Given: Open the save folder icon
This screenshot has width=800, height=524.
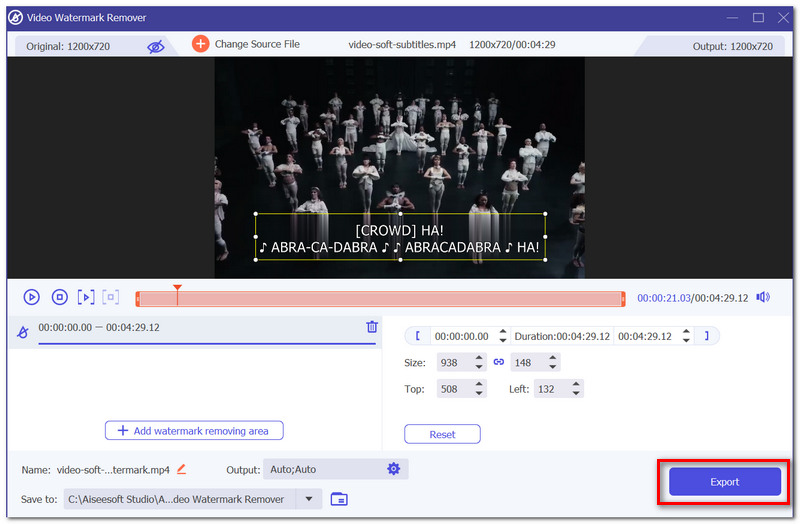Looking at the screenshot, I should (339, 498).
